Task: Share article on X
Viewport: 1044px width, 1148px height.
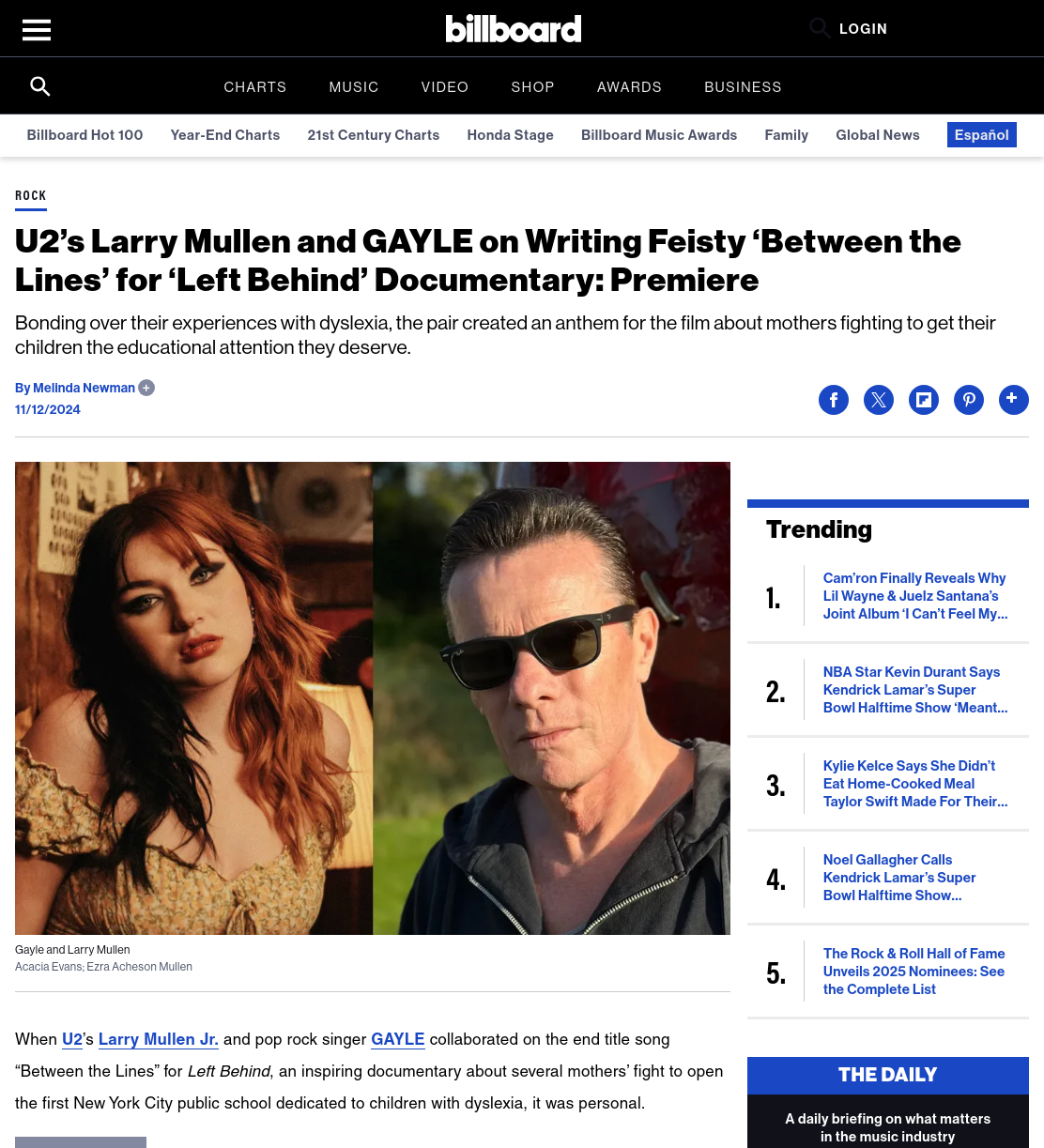Action: pyautogui.click(x=879, y=400)
